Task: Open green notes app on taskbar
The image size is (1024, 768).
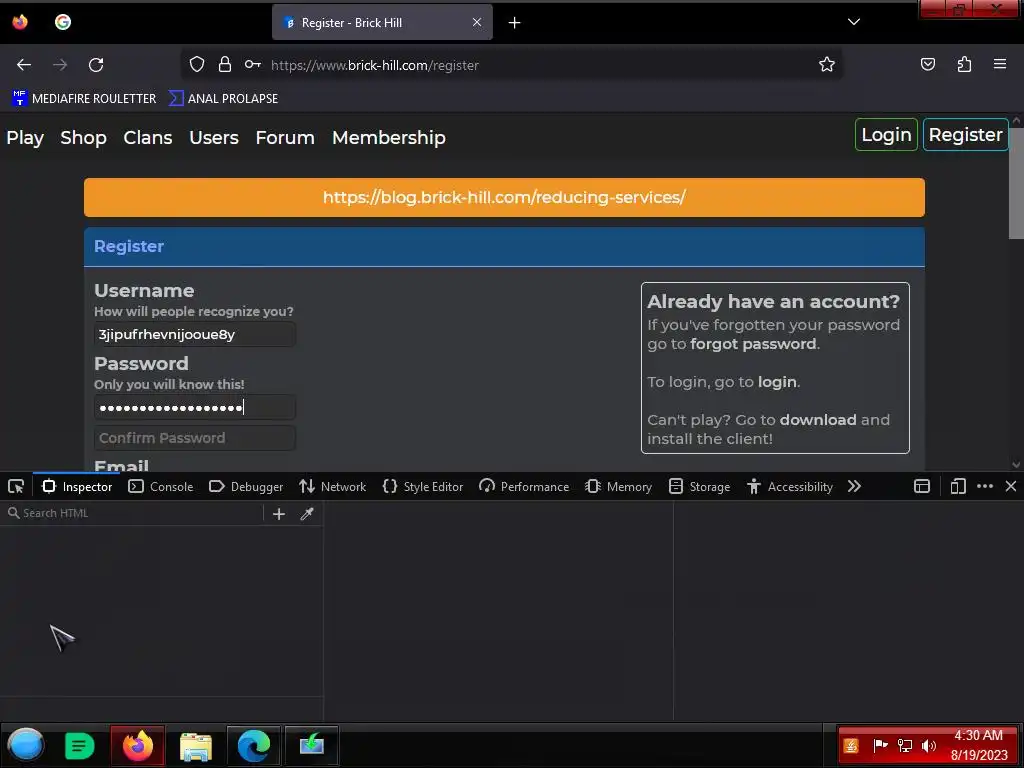Action: coord(79,745)
